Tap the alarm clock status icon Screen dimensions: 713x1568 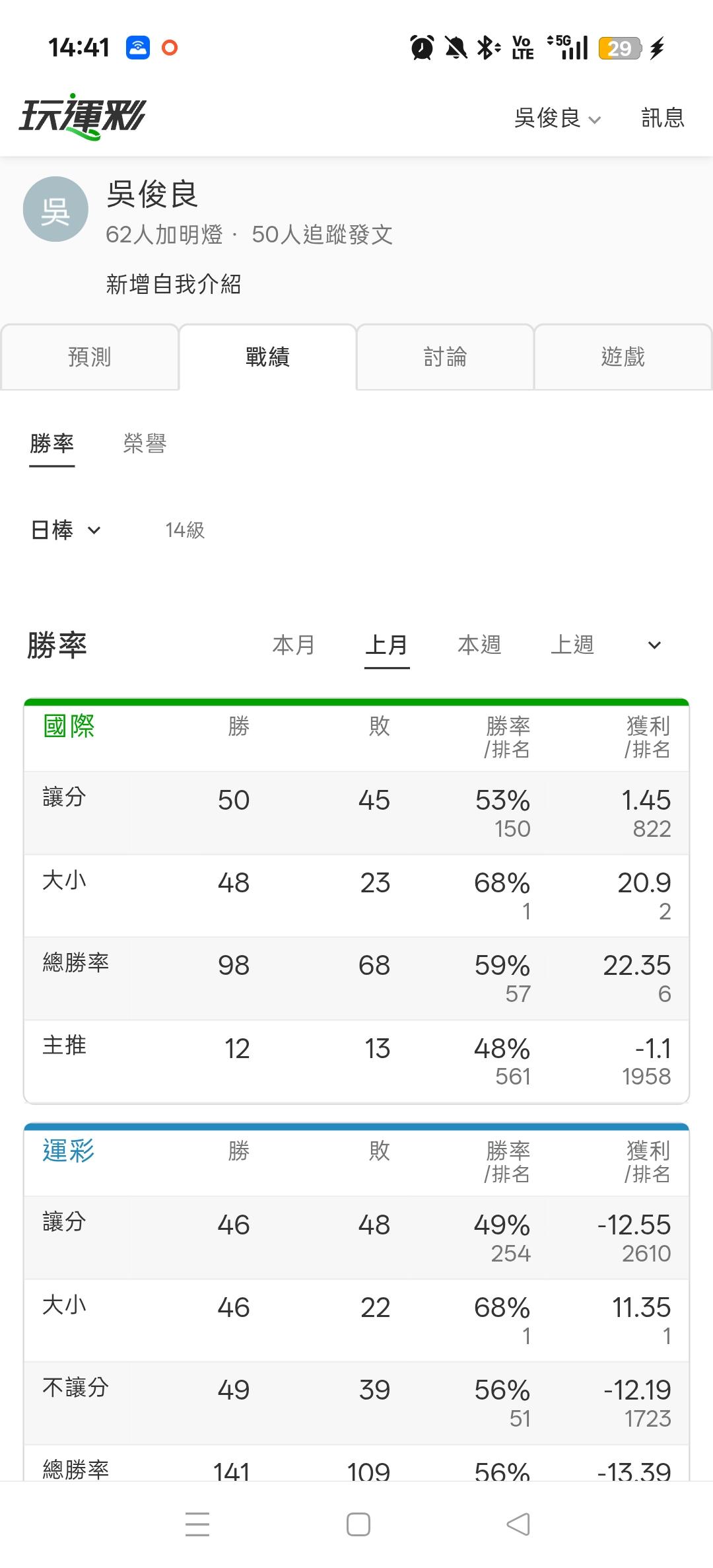click(422, 48)
